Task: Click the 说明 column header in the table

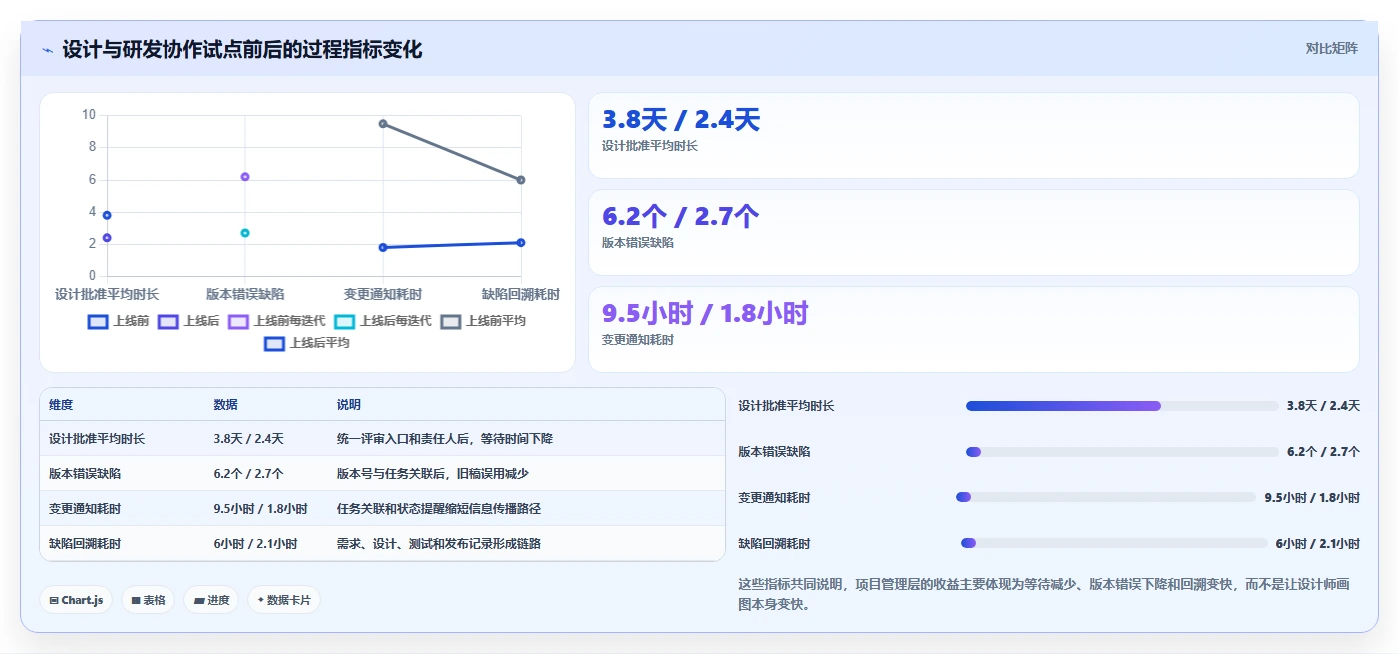Action: coord(349,405)
